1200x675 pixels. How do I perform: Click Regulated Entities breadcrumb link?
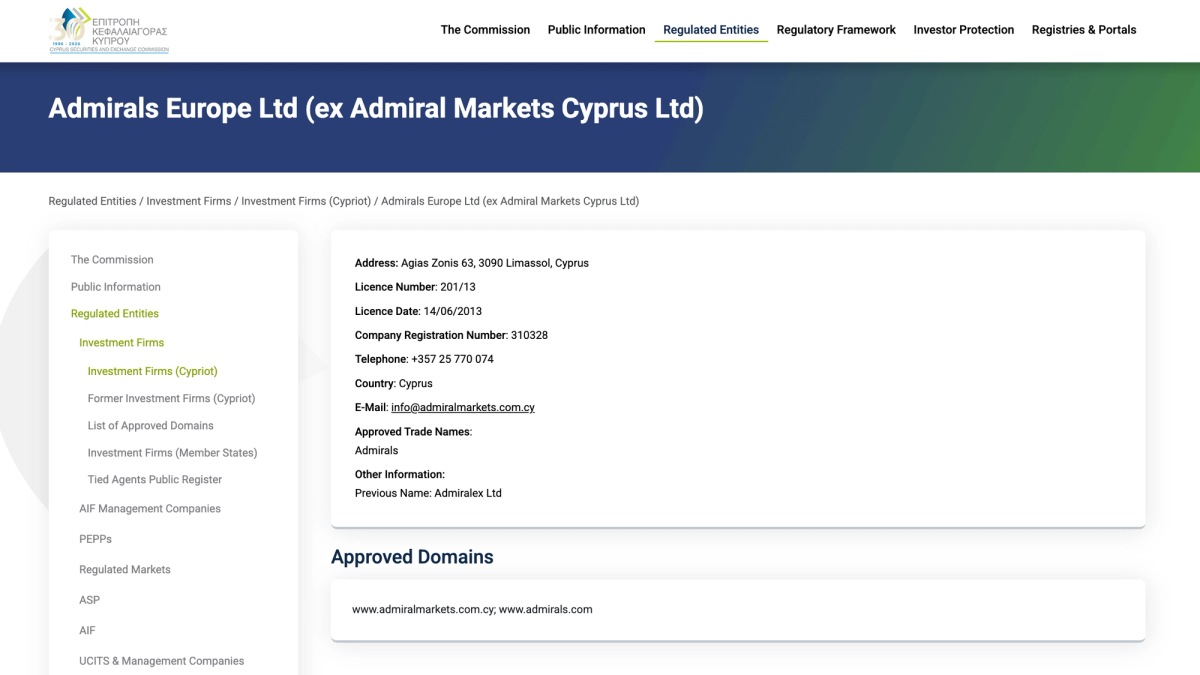tap(92, 201)
